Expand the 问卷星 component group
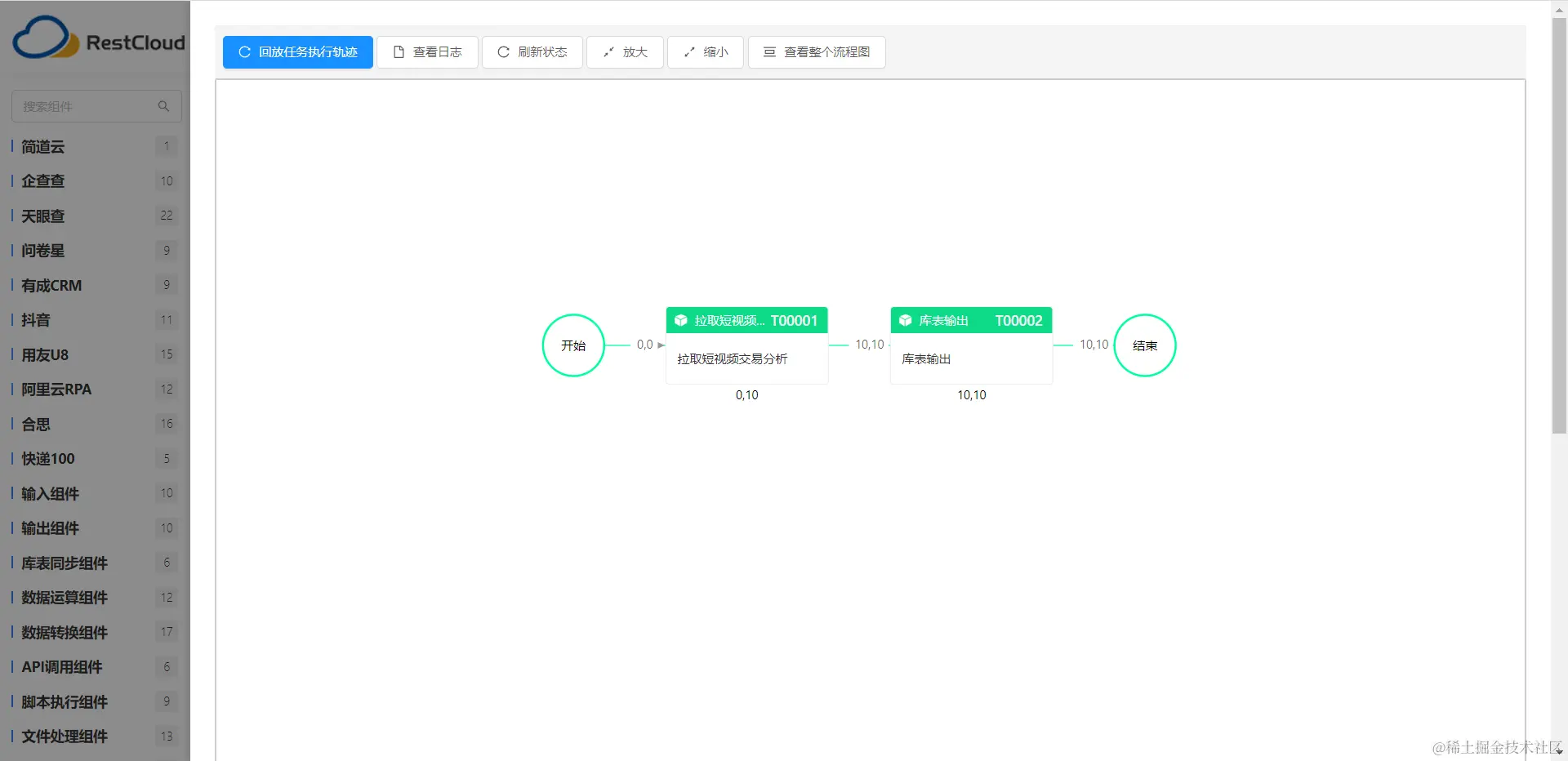The width and height of the screenshot is (1568, 761). (x=96, y=251)
